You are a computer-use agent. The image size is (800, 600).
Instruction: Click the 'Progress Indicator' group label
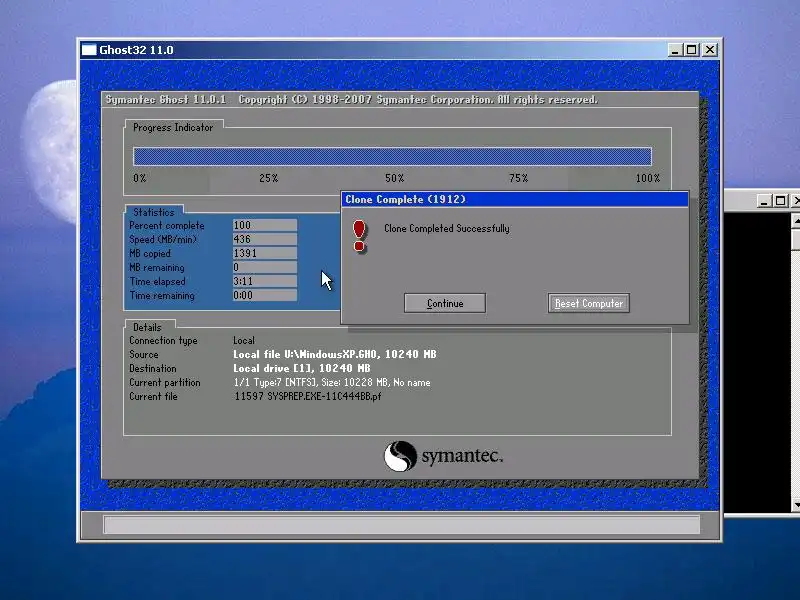[173, 128]
